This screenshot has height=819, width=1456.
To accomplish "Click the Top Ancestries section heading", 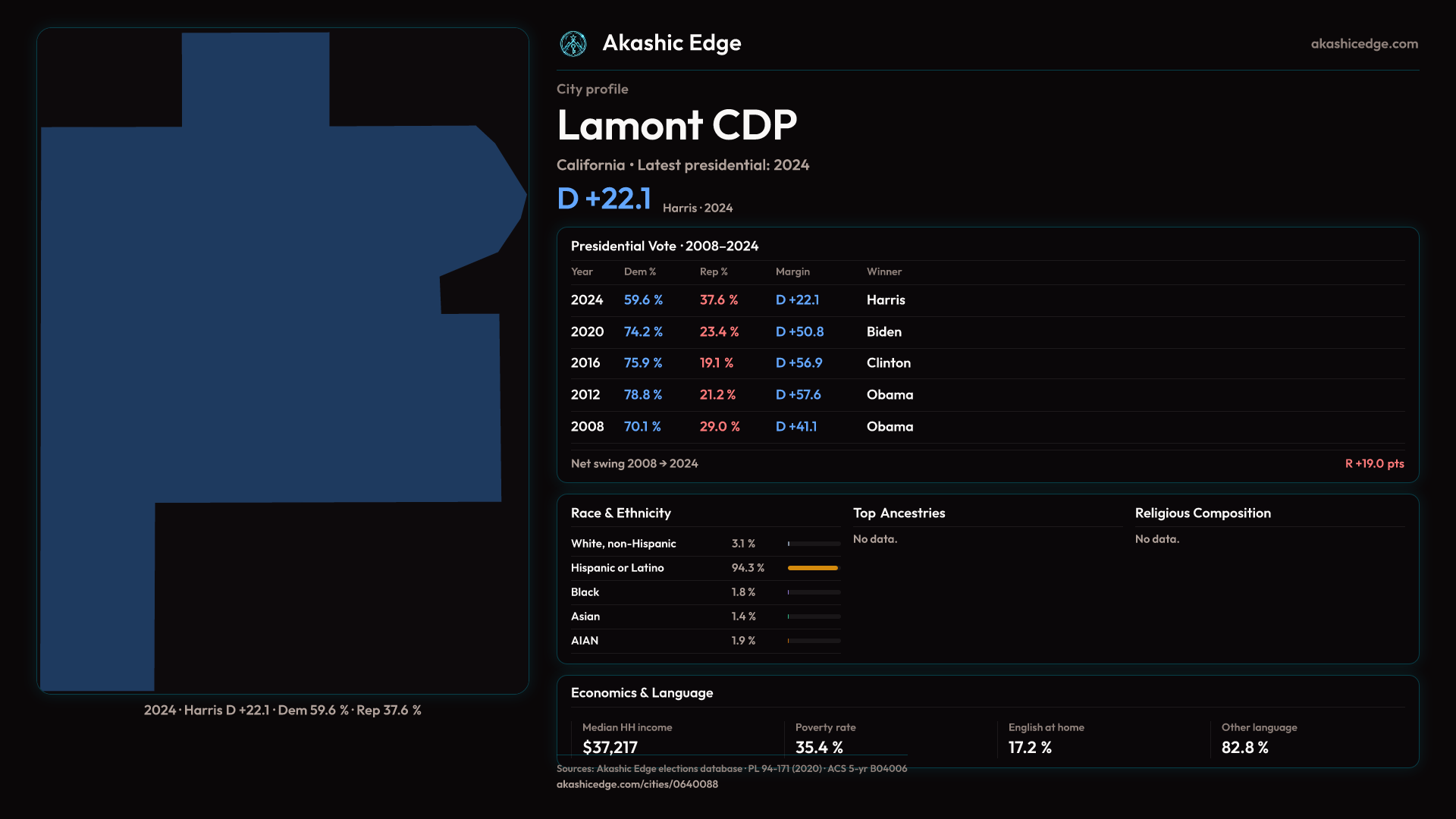I will (899, 513).
